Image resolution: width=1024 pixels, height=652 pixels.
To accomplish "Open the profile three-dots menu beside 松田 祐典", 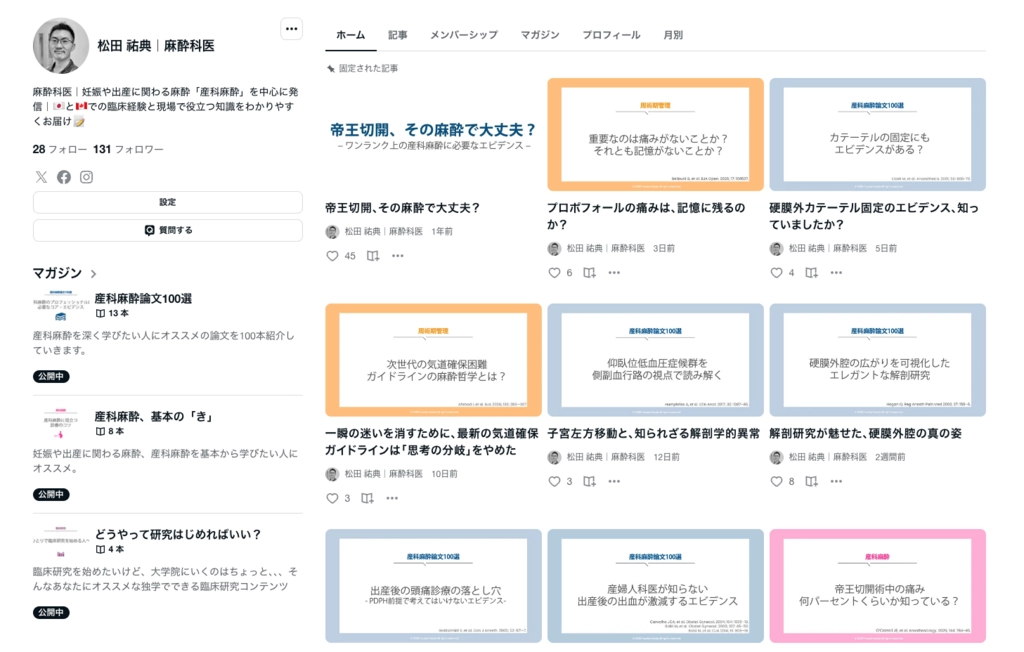I will (x=291, y=29).
